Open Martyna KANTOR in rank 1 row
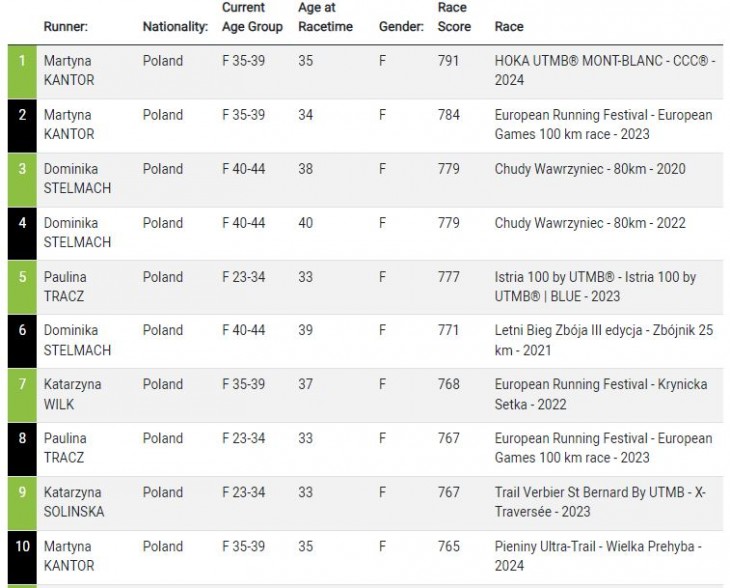This screenshot has width=730, height=588. click(x=69, y=70)
